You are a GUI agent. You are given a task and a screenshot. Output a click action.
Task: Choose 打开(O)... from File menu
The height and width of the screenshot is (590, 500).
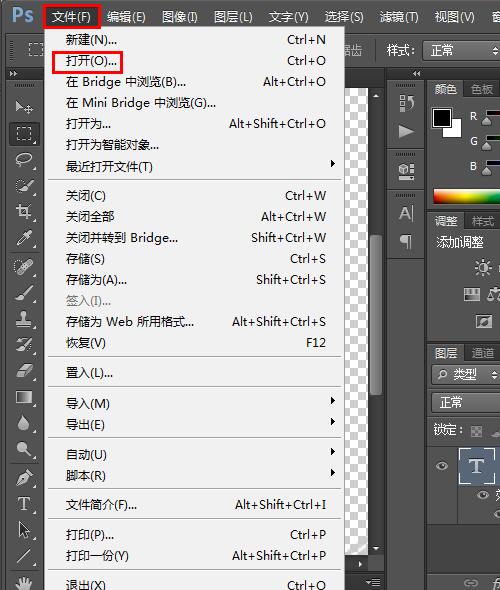tap(195, 61)
